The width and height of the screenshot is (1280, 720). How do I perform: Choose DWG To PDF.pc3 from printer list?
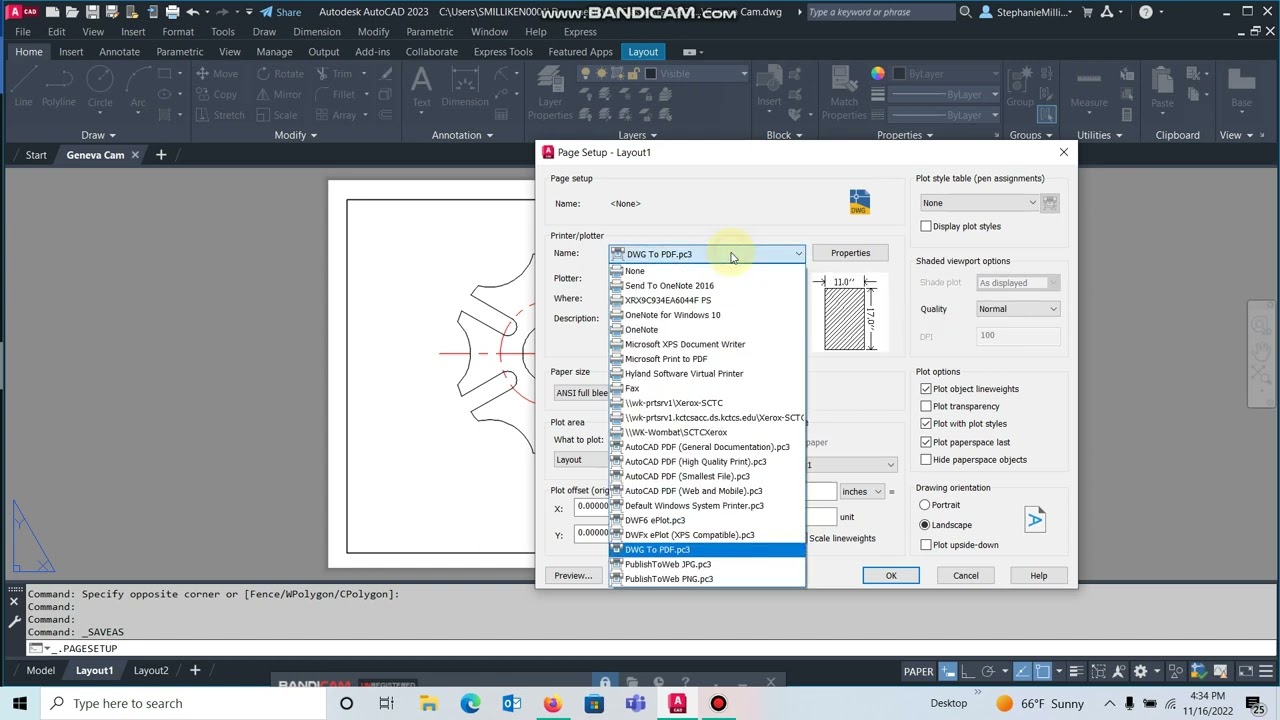tap(707, 550)
